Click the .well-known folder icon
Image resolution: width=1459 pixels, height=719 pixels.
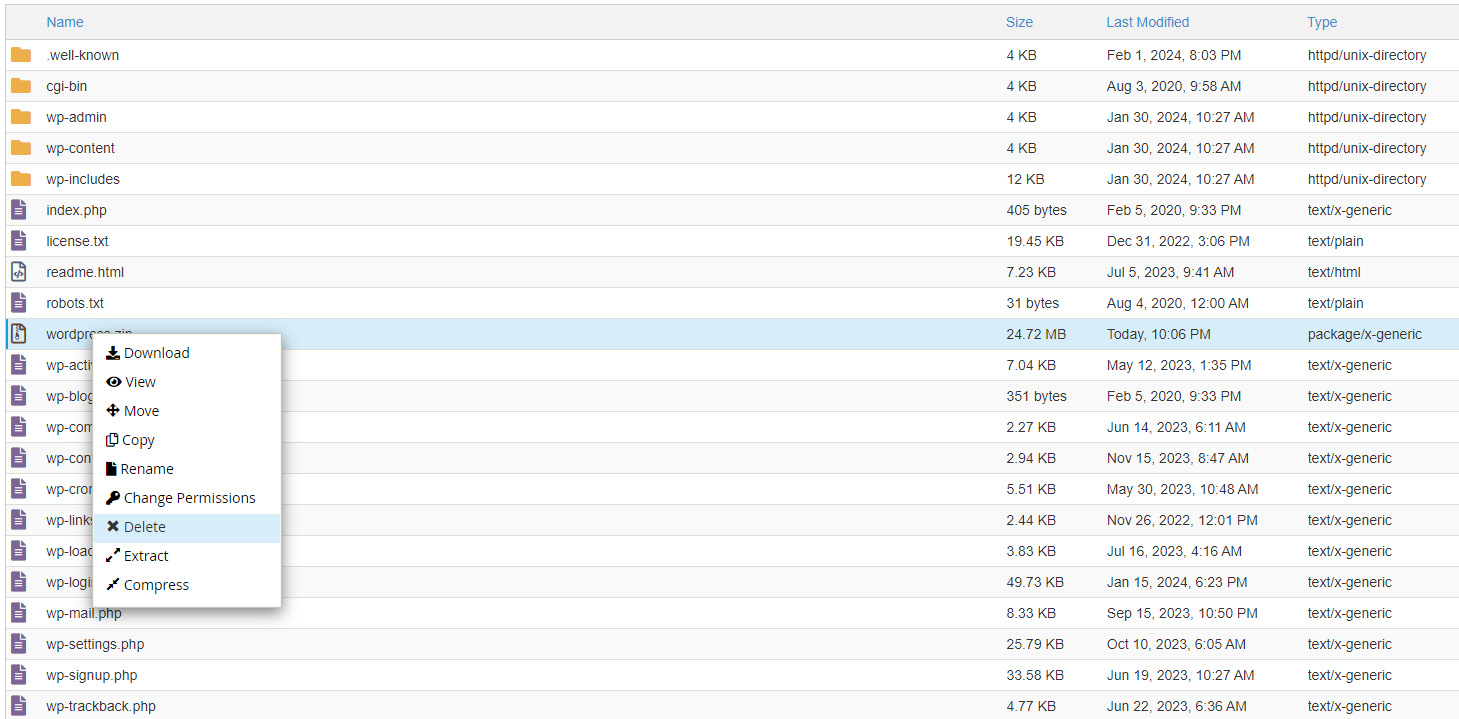[20, 55]
